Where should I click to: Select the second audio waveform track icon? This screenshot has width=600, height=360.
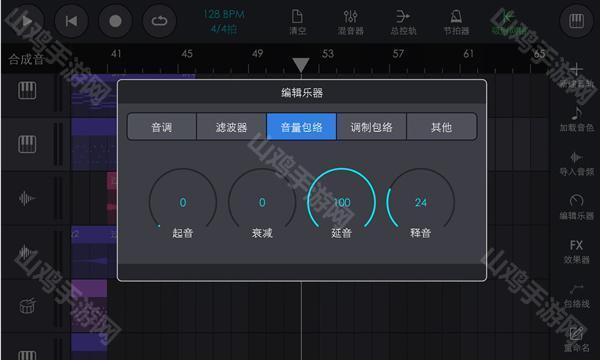coord(26,252)
